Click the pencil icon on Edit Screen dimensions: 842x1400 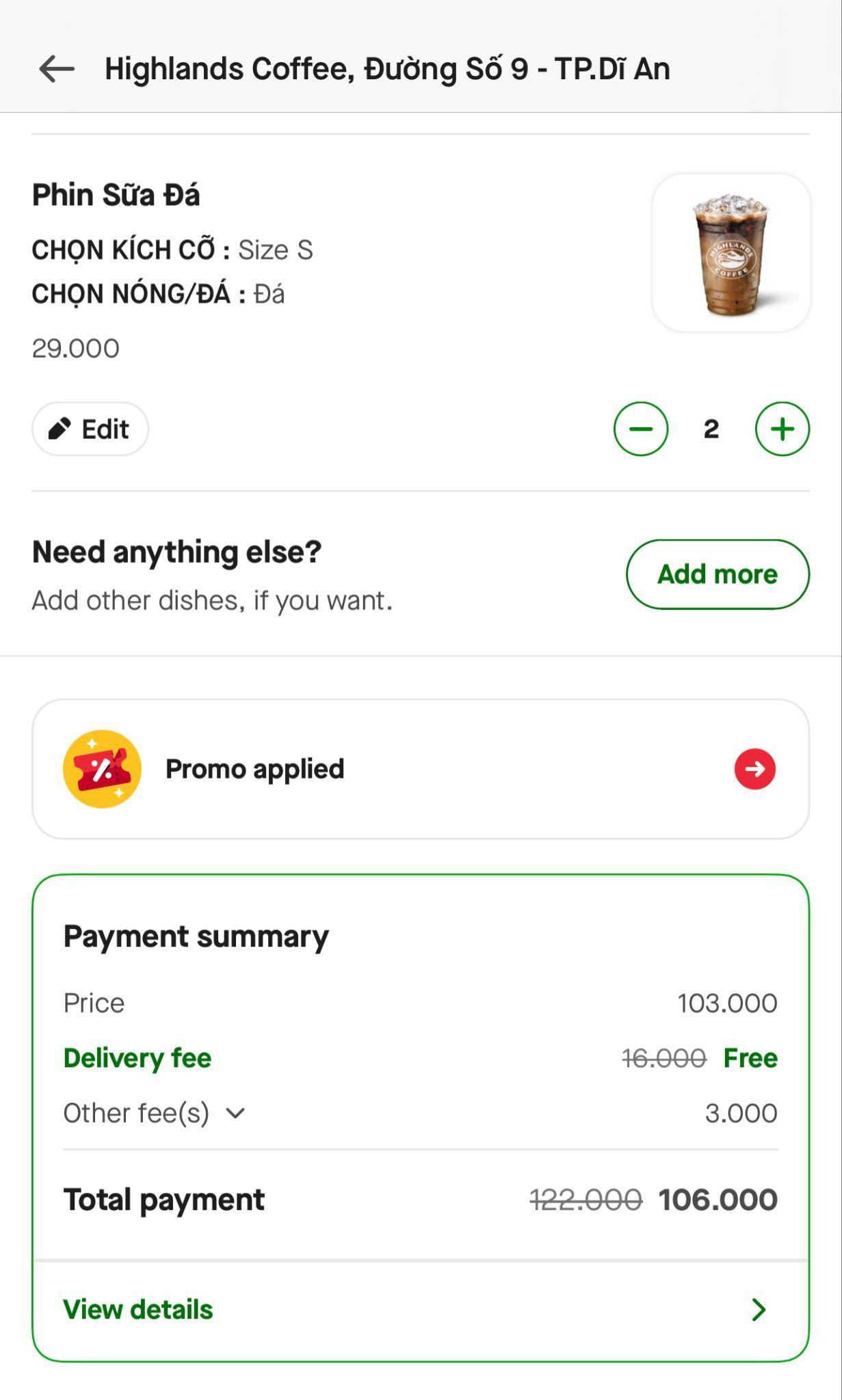point(60,429)
